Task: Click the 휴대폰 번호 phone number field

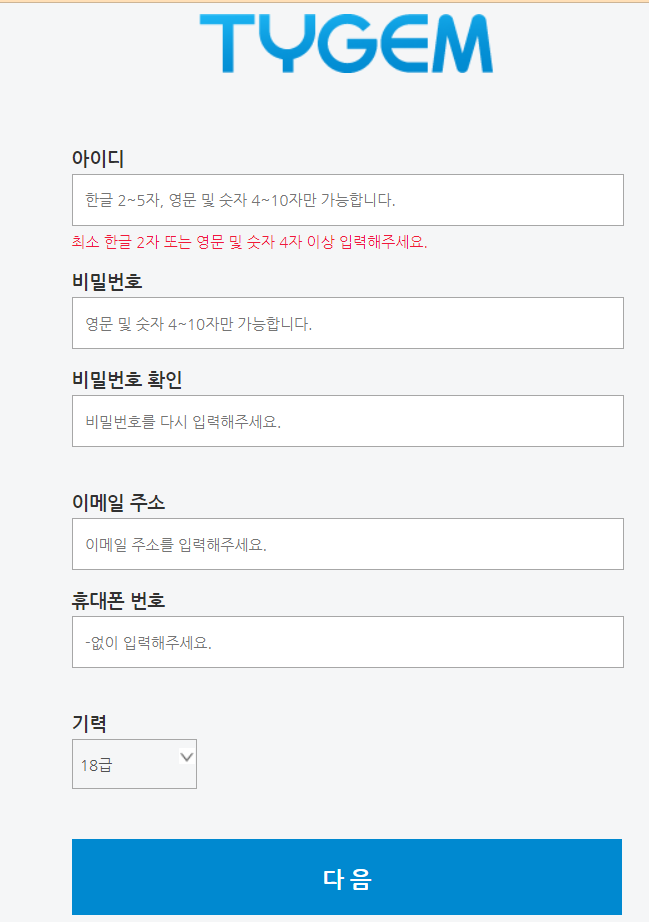Action: coord(346,641)
